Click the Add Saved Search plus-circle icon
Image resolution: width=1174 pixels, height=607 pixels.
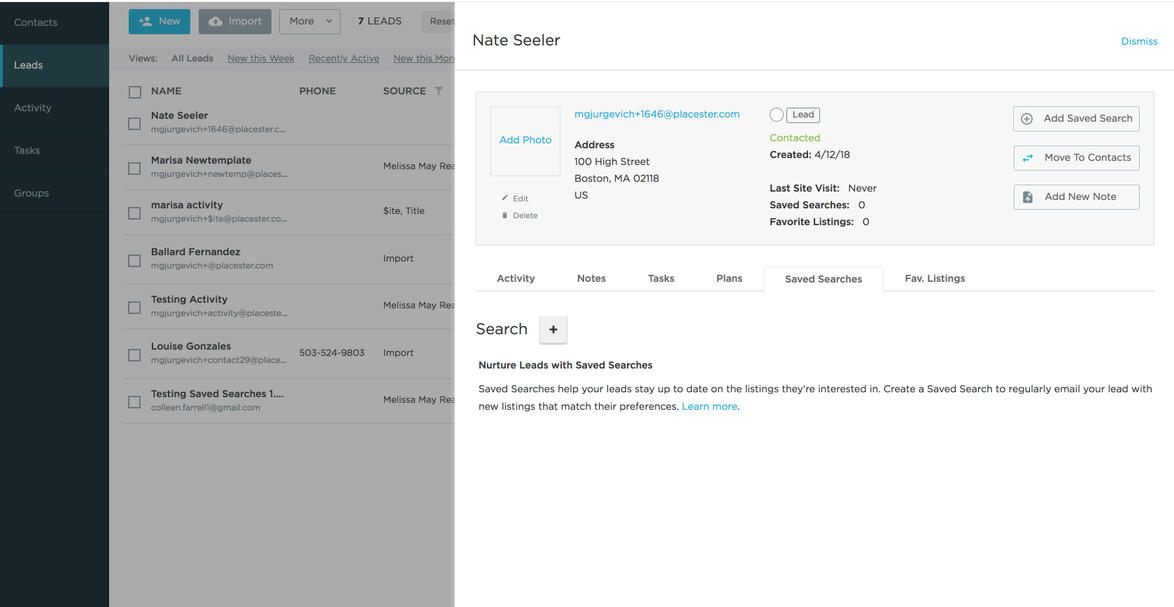pyautogui.click(x=1027, y=118)
